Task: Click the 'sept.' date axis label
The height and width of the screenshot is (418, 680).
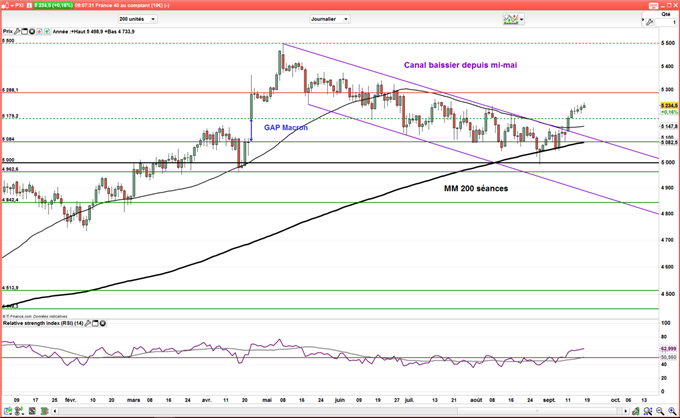Action: [x=549, y=400]
